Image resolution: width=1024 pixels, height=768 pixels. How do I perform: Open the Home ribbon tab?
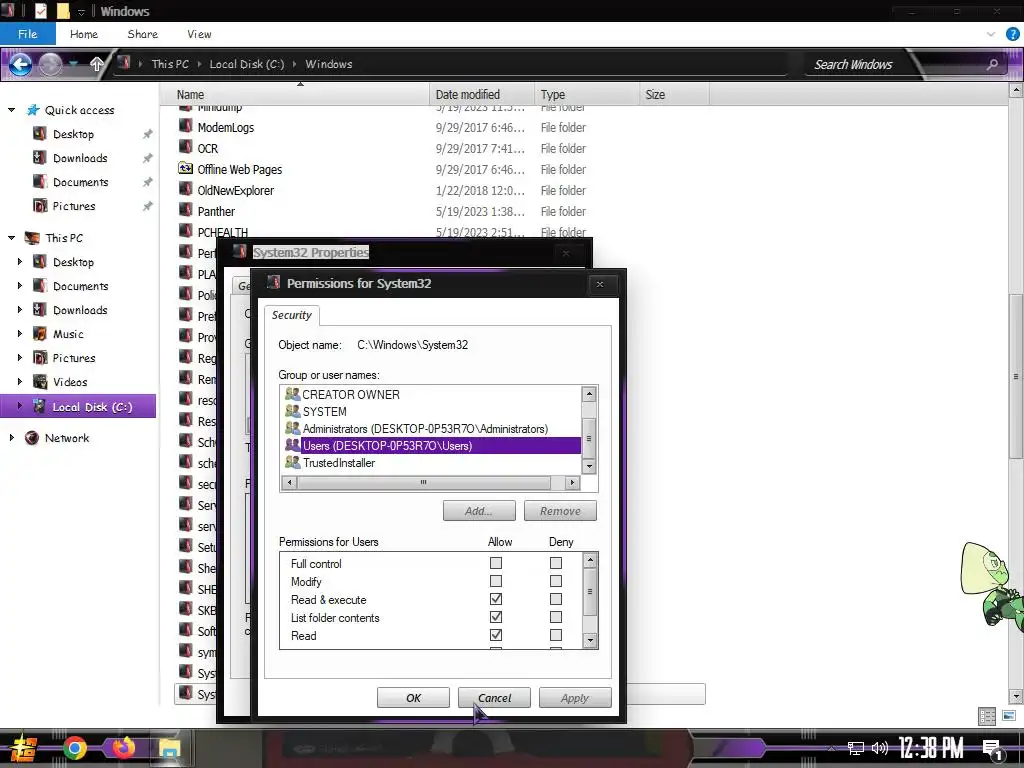pos(84,34)
